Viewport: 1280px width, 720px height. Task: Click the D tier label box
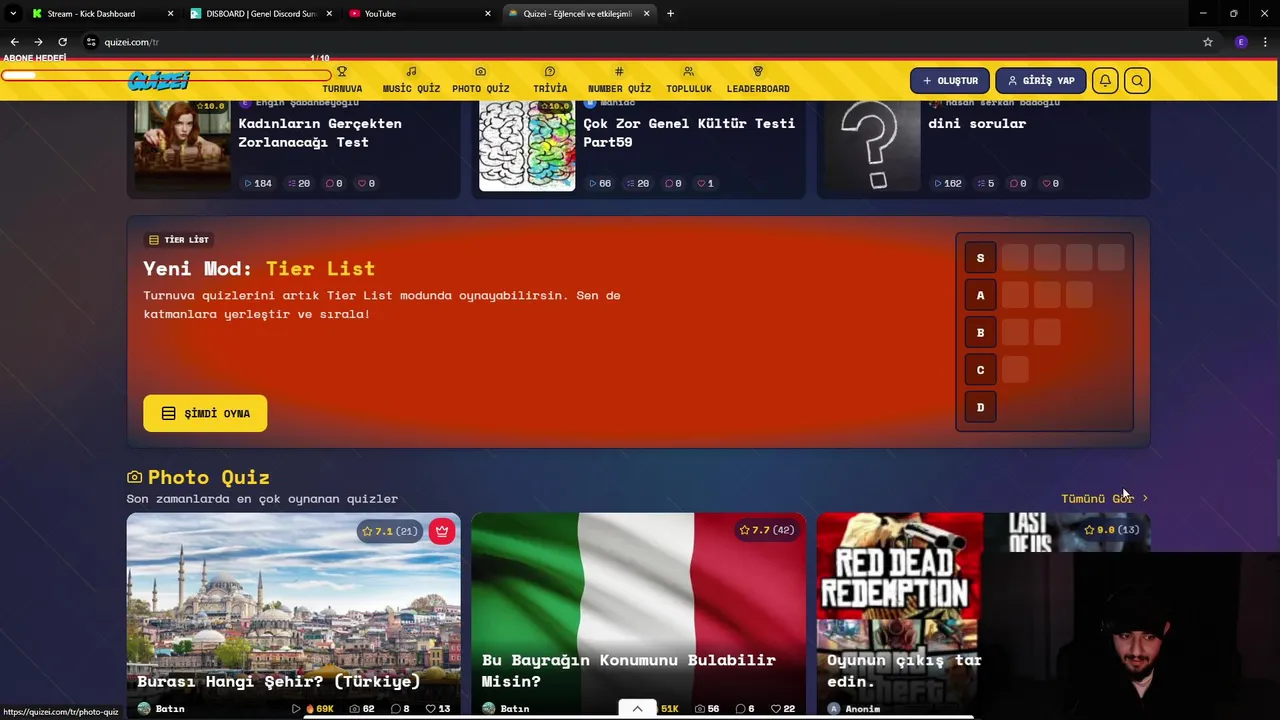[x=980, y=407]
